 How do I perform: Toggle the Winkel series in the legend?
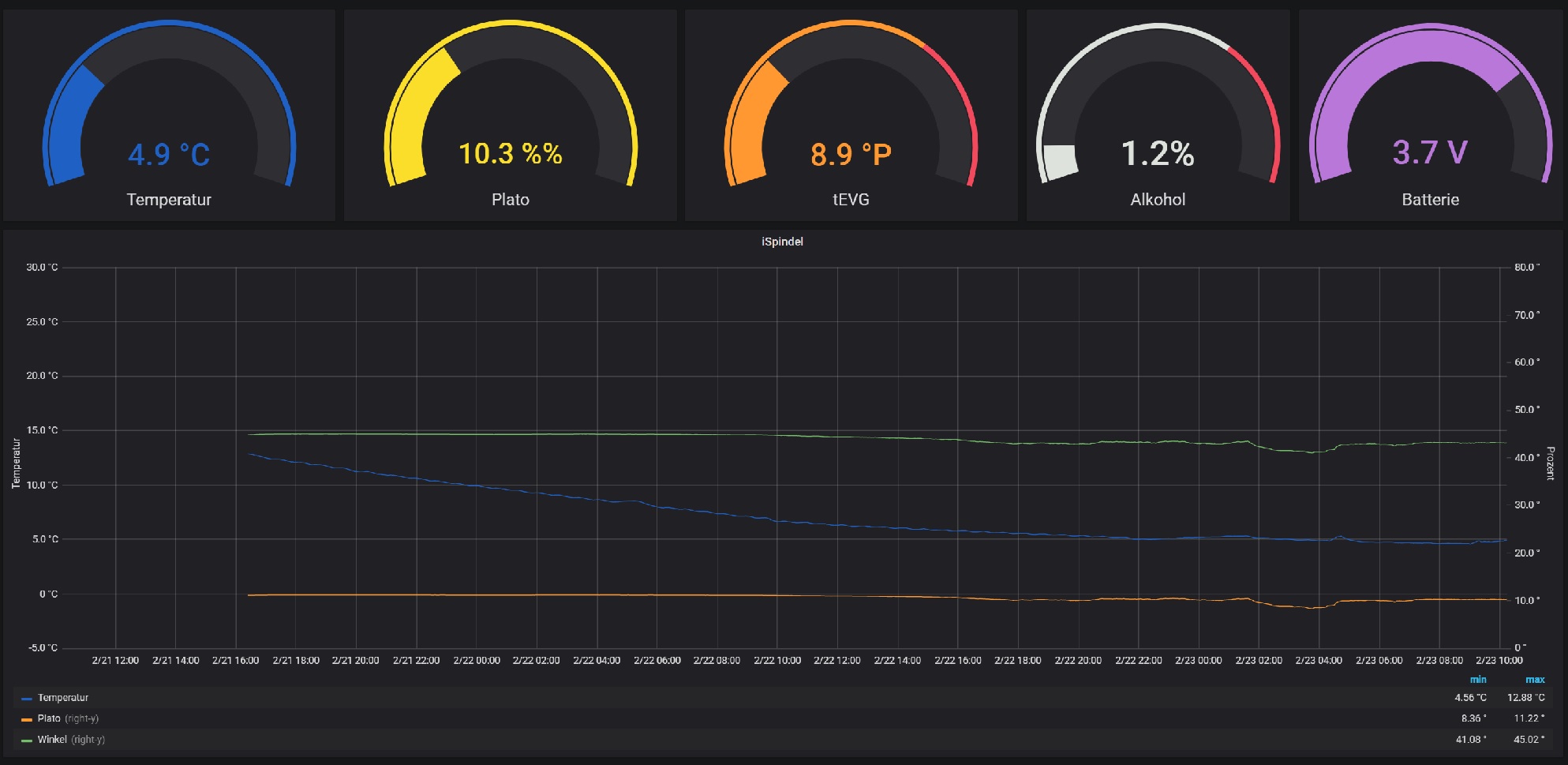[x=52, y=740]
